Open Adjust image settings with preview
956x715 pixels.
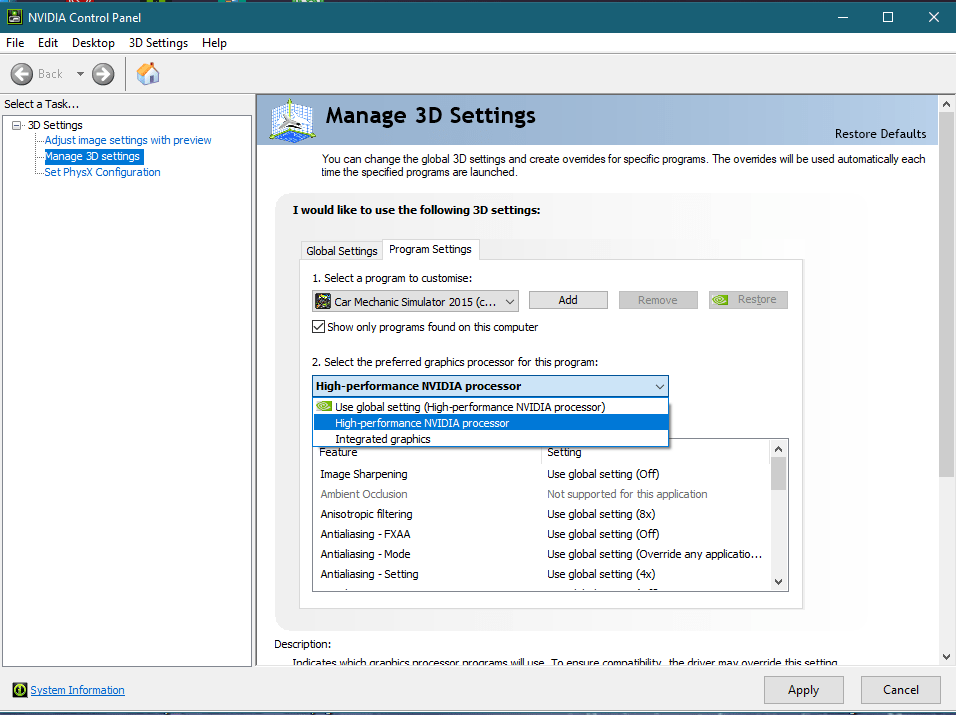pyautogui.click(x=128, y=140)
